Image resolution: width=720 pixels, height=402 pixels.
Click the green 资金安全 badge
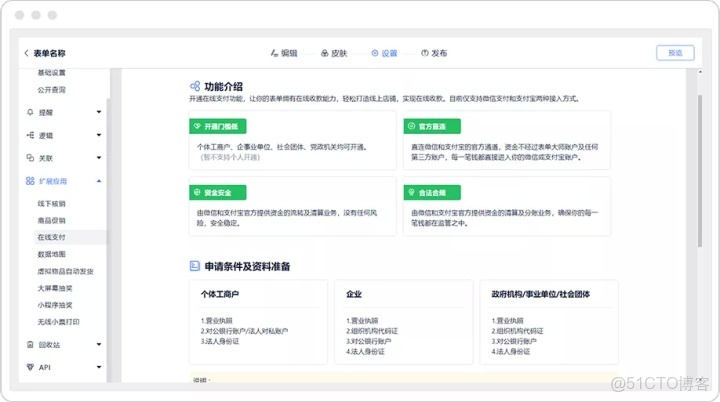tap(218, 193)
